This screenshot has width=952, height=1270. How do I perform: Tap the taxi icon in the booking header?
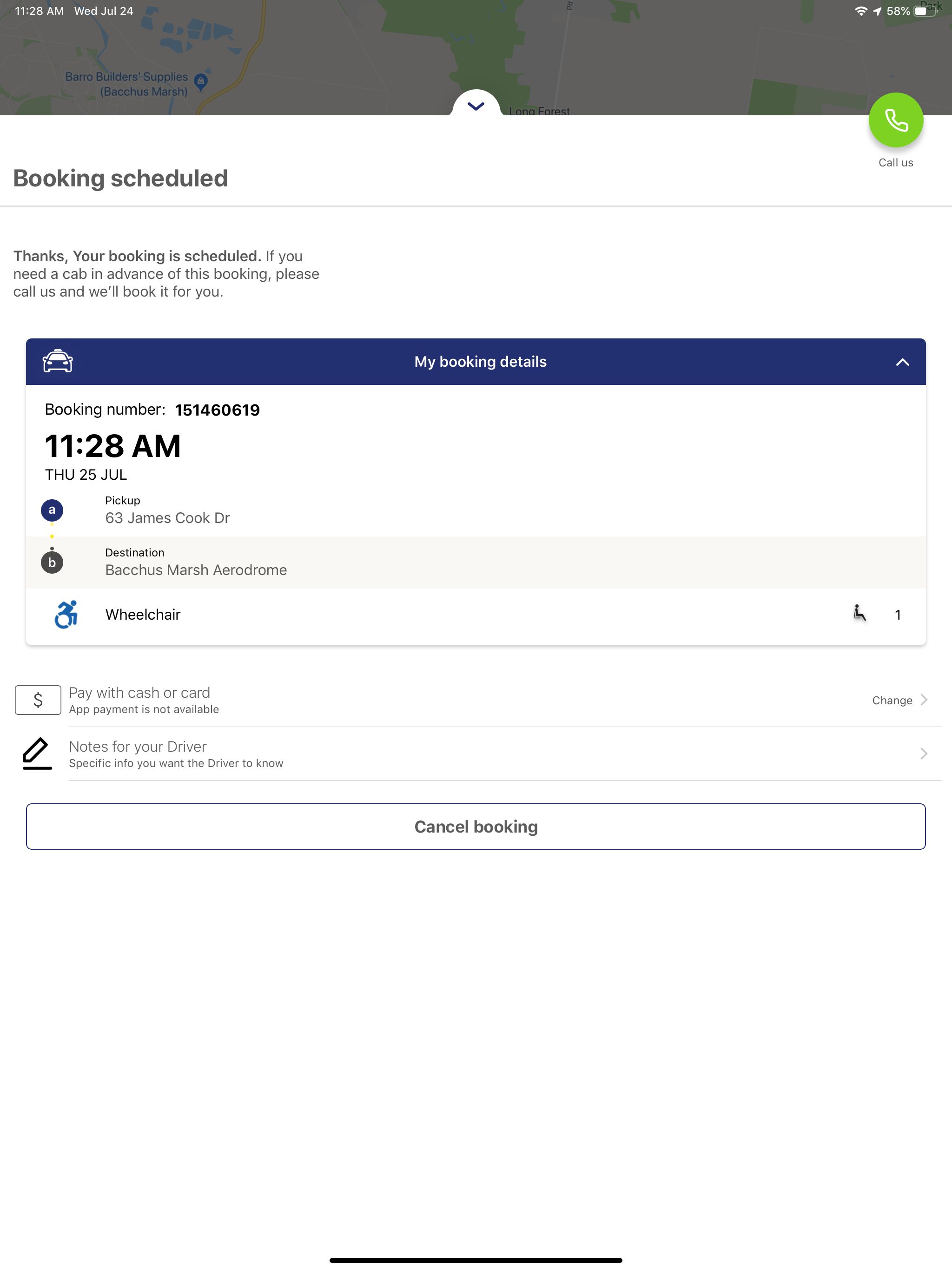[x=58, y=361]
